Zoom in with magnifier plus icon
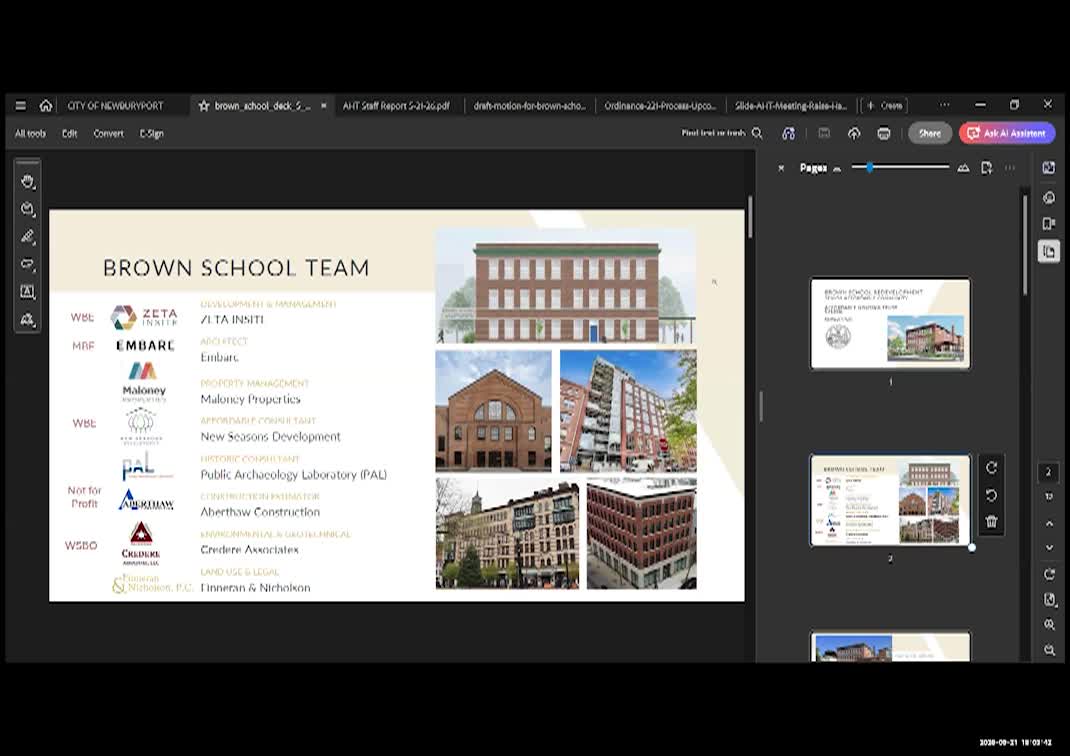The width and height of the screenshot is (1070, 756). point(1050,624)
